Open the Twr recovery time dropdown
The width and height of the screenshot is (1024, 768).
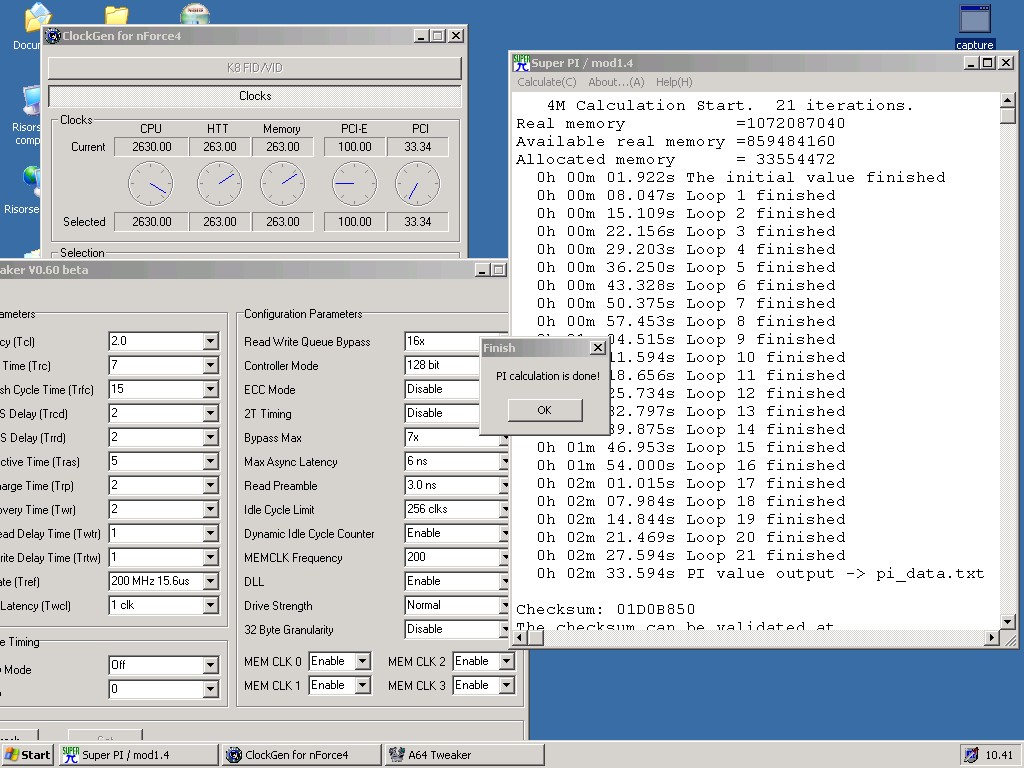pyautogui.click(x=210, y=509)
